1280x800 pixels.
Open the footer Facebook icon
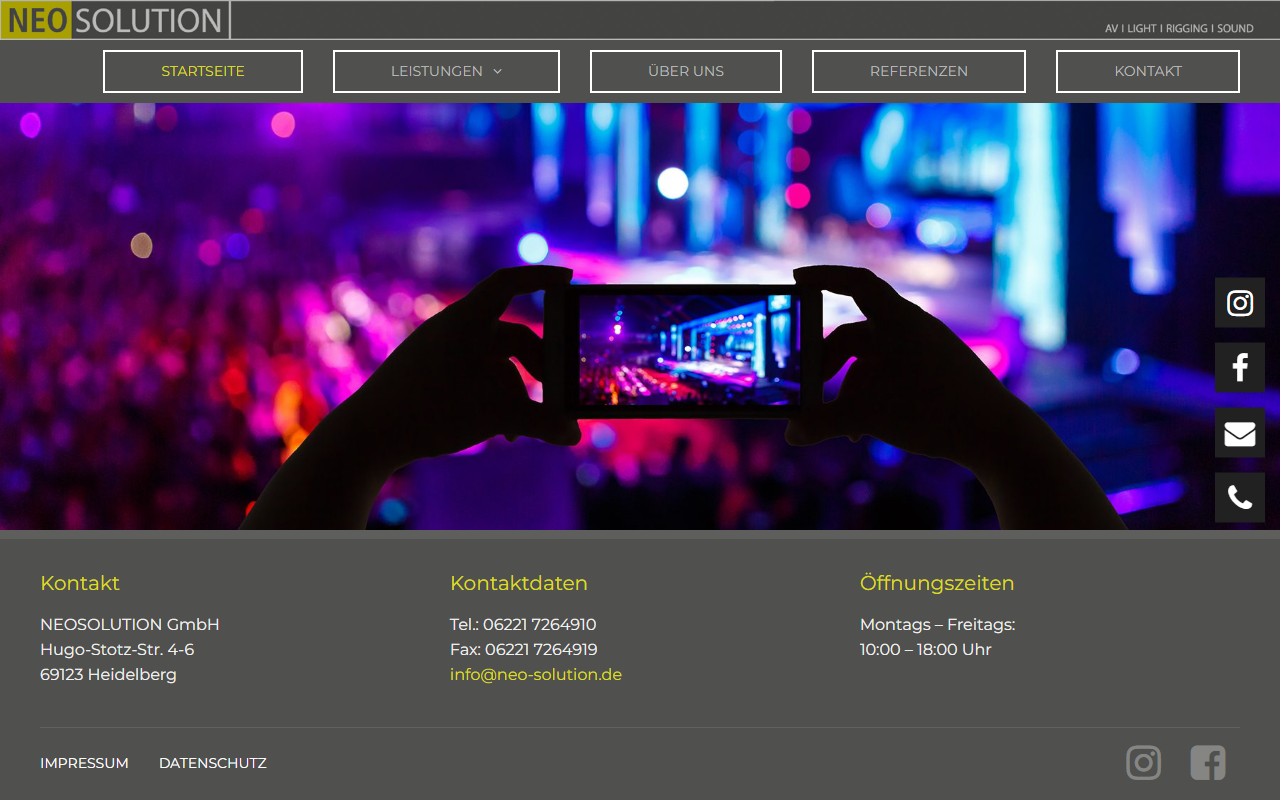pos(1208,763)
